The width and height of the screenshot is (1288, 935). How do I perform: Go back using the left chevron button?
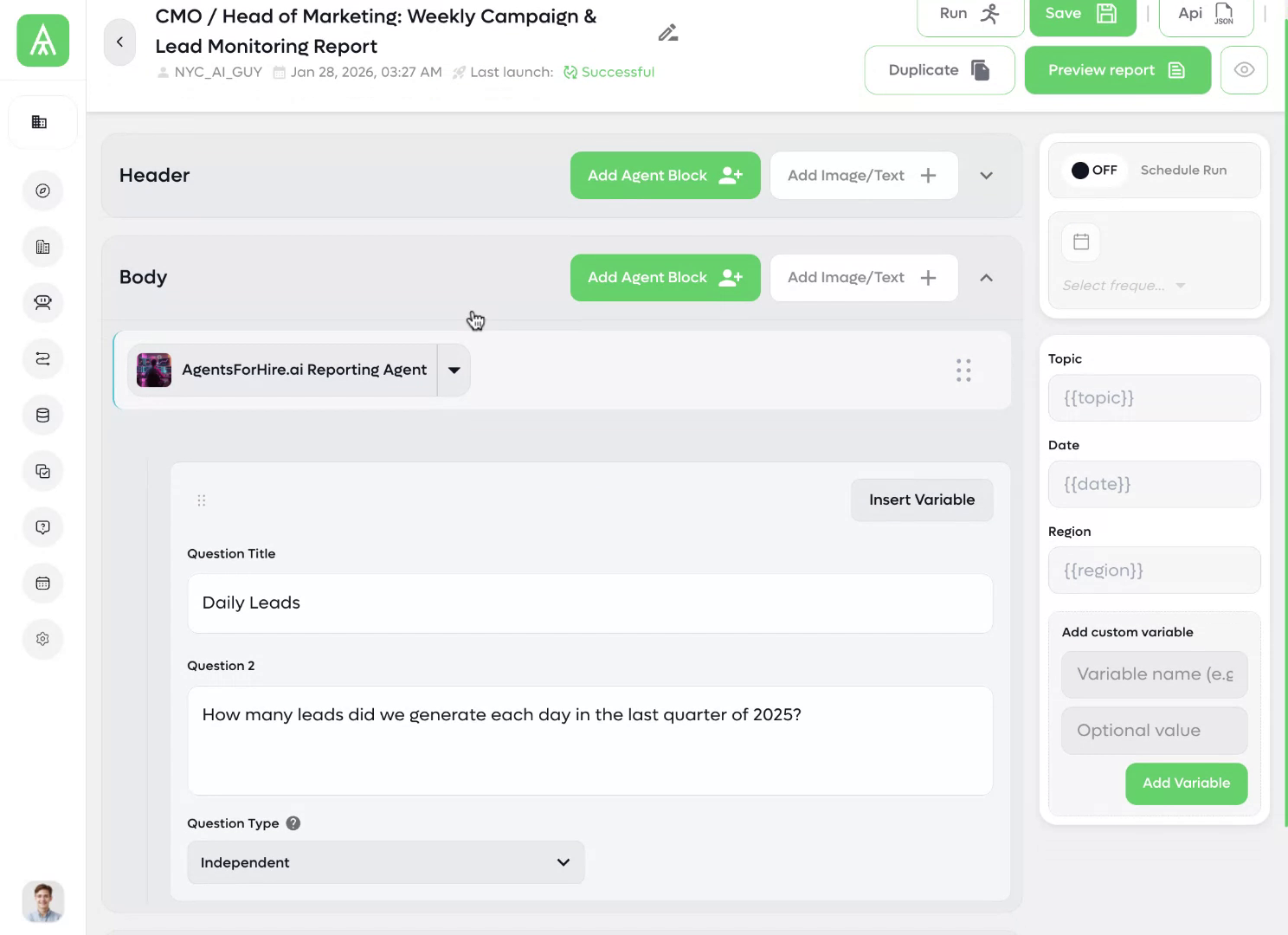[119, 42]
